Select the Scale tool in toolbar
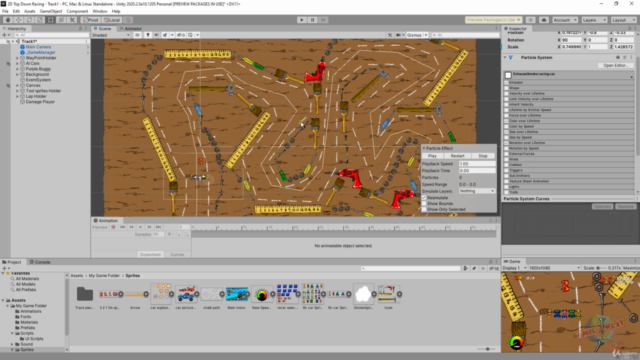 click(40, 20)
